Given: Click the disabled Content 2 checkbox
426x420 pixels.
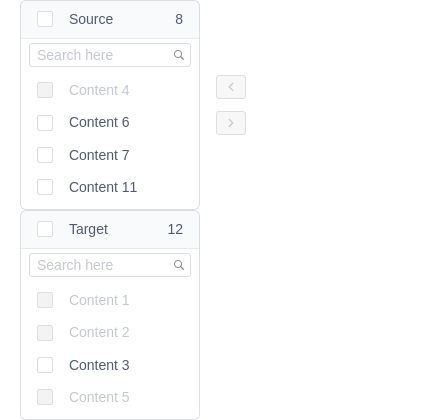Looking at the screenshot, I should tap(45, 333).
